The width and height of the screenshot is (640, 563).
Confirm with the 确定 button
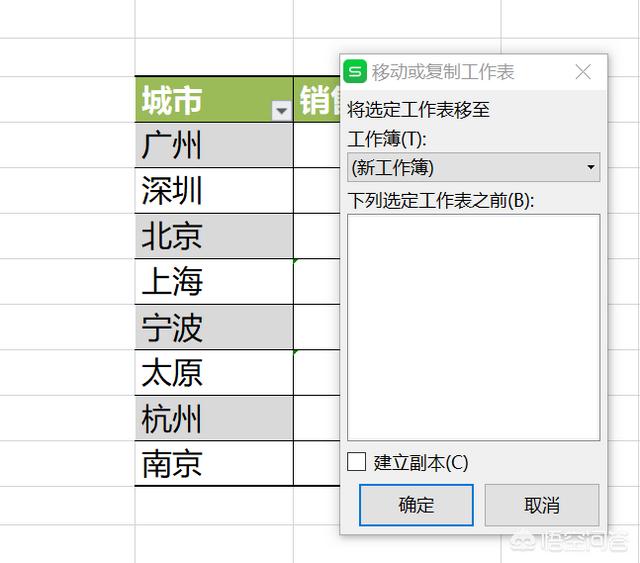[416, 505]
